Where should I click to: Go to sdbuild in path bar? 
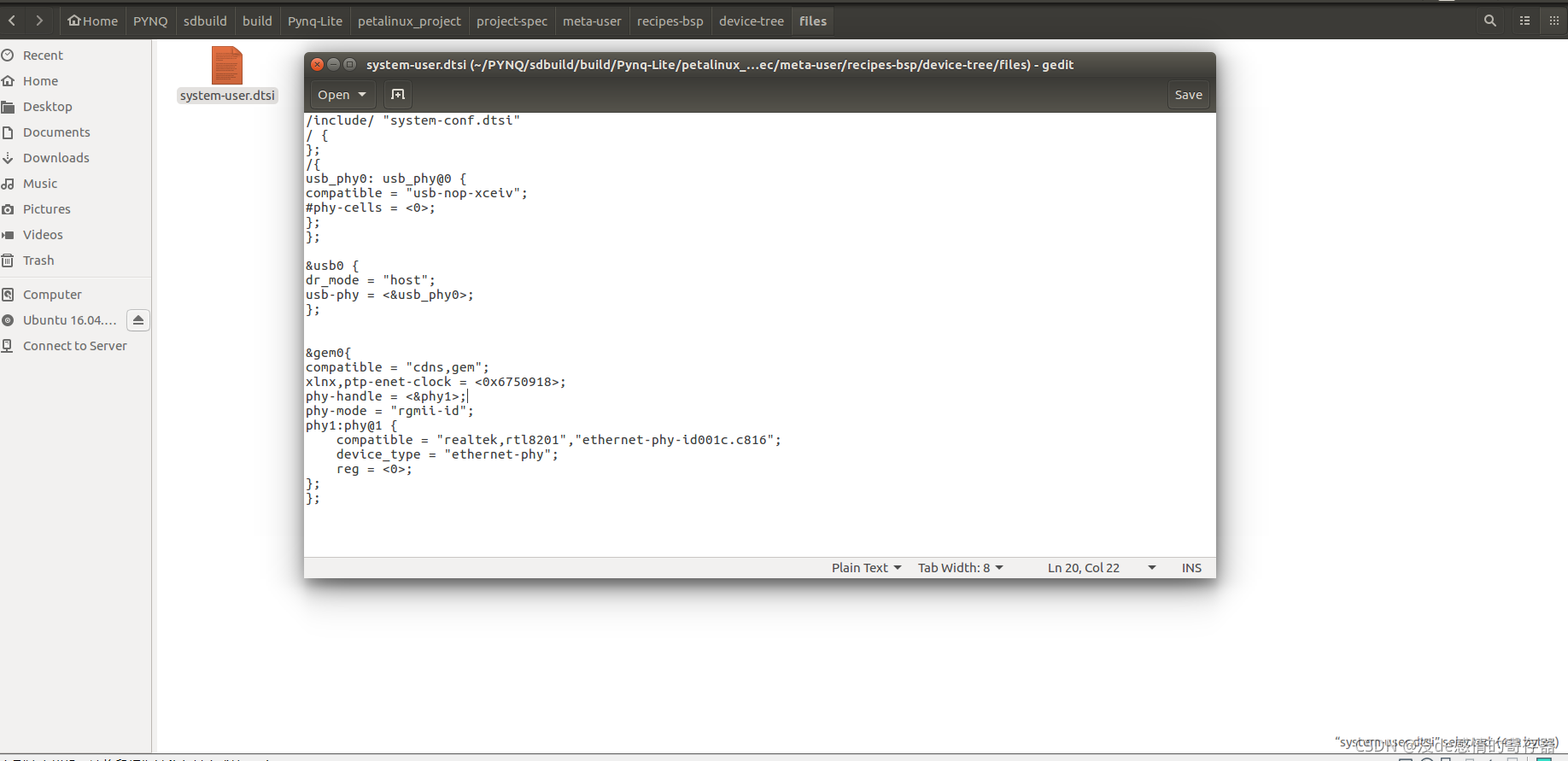tap(205, 20)
